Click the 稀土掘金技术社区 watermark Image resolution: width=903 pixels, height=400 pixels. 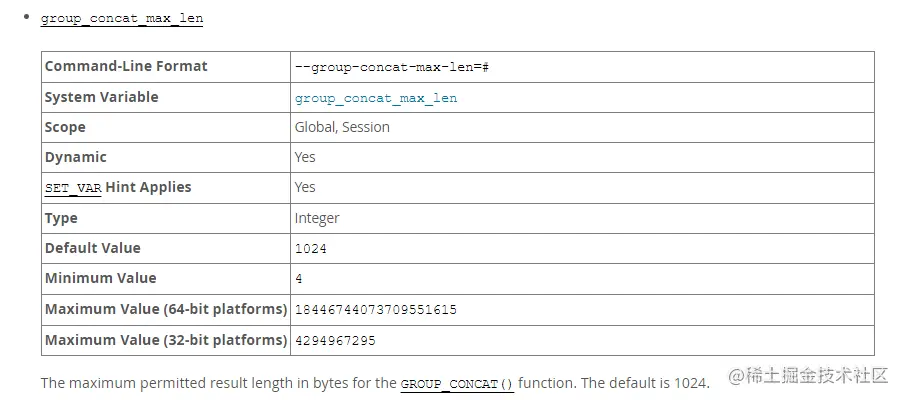point(808,375)
